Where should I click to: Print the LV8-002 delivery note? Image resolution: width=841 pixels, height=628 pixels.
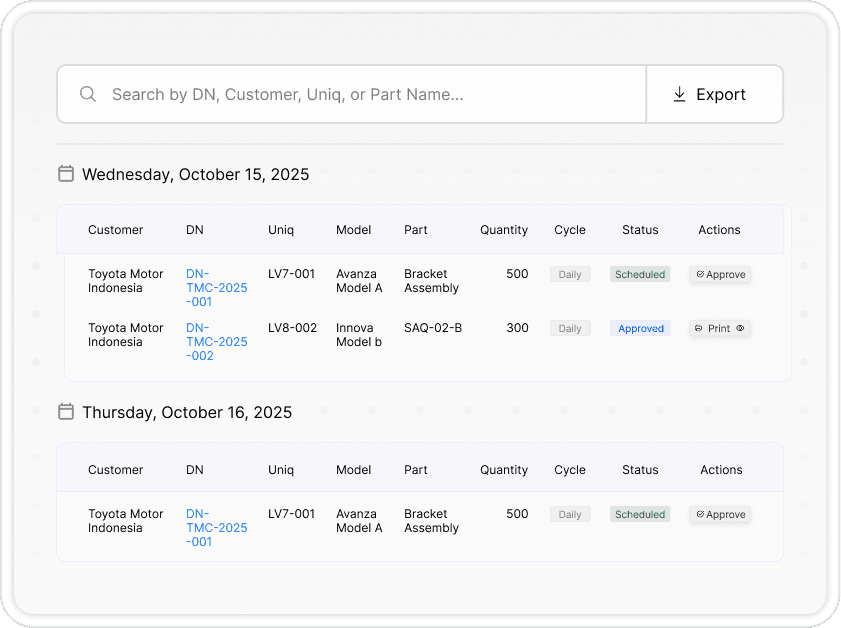[x=713, y=328]
